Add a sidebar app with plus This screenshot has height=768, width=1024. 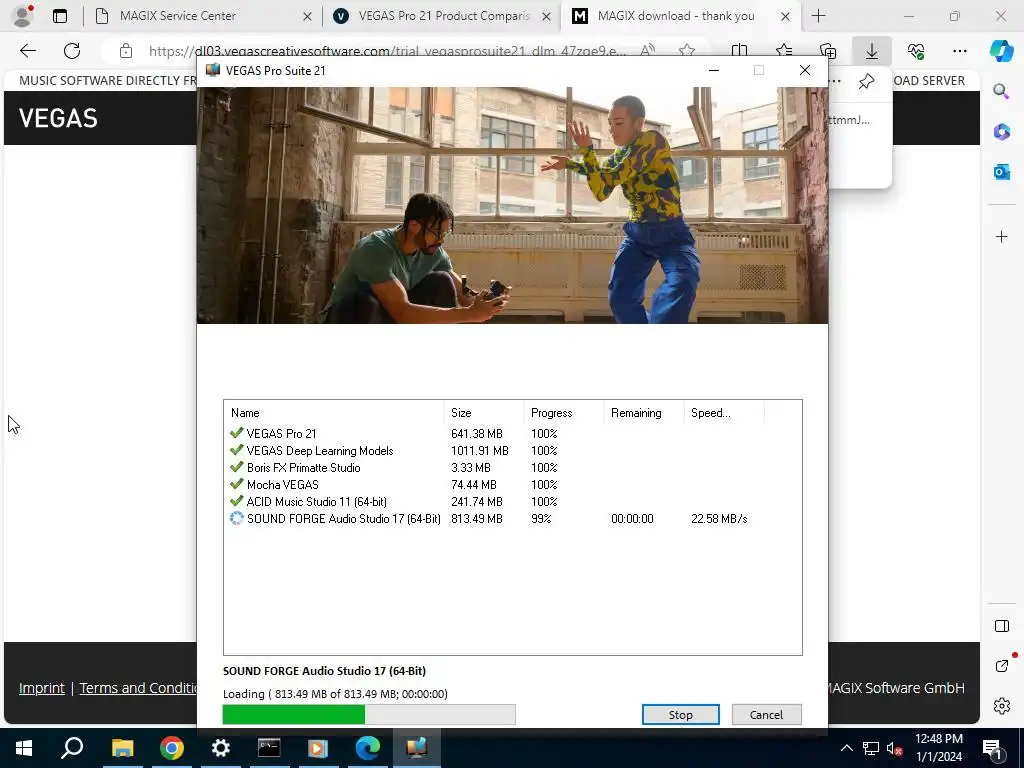point(1001,236)
